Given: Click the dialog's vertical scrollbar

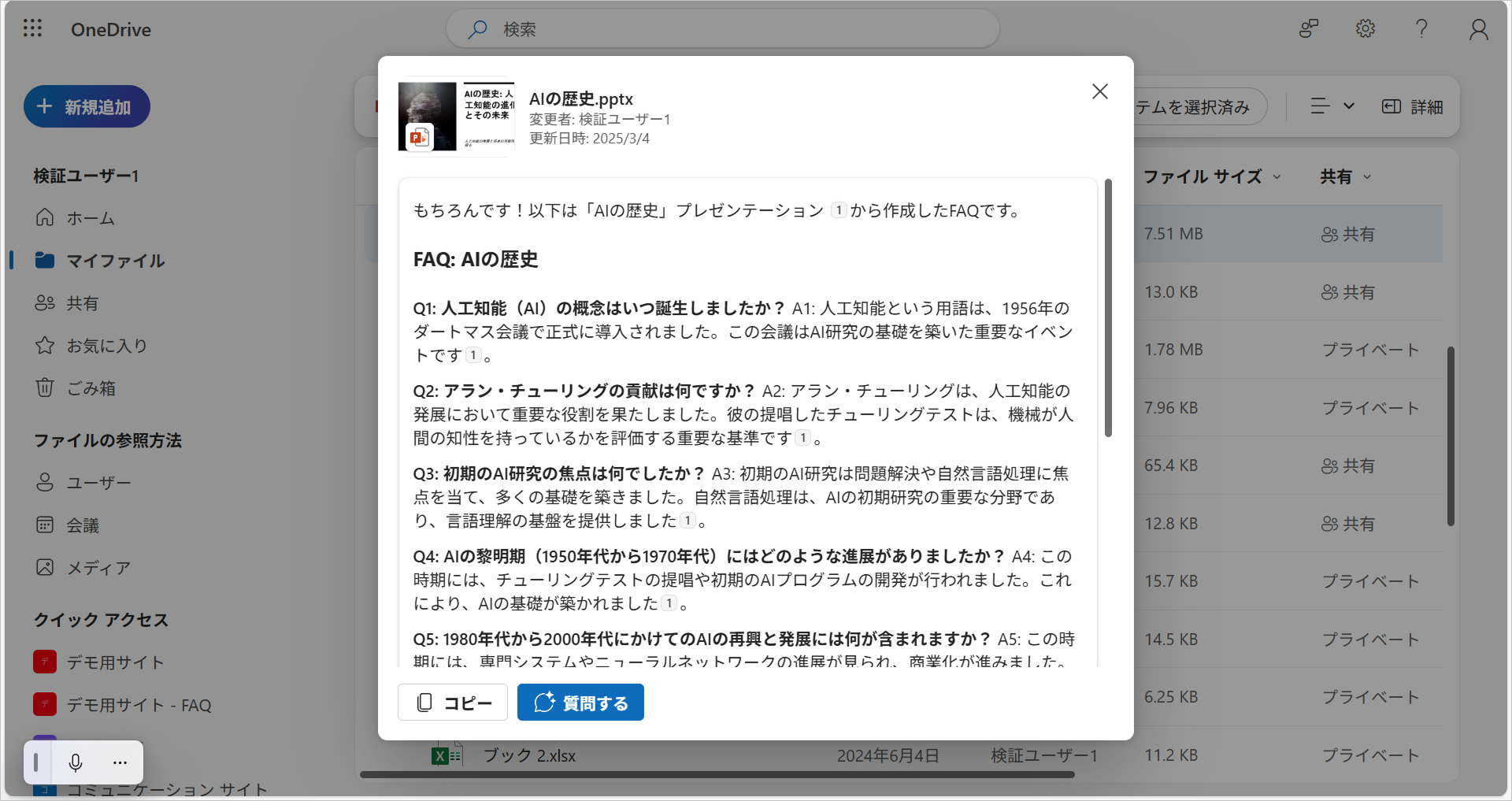Looking at the screenshot, I should (1108, 309).
